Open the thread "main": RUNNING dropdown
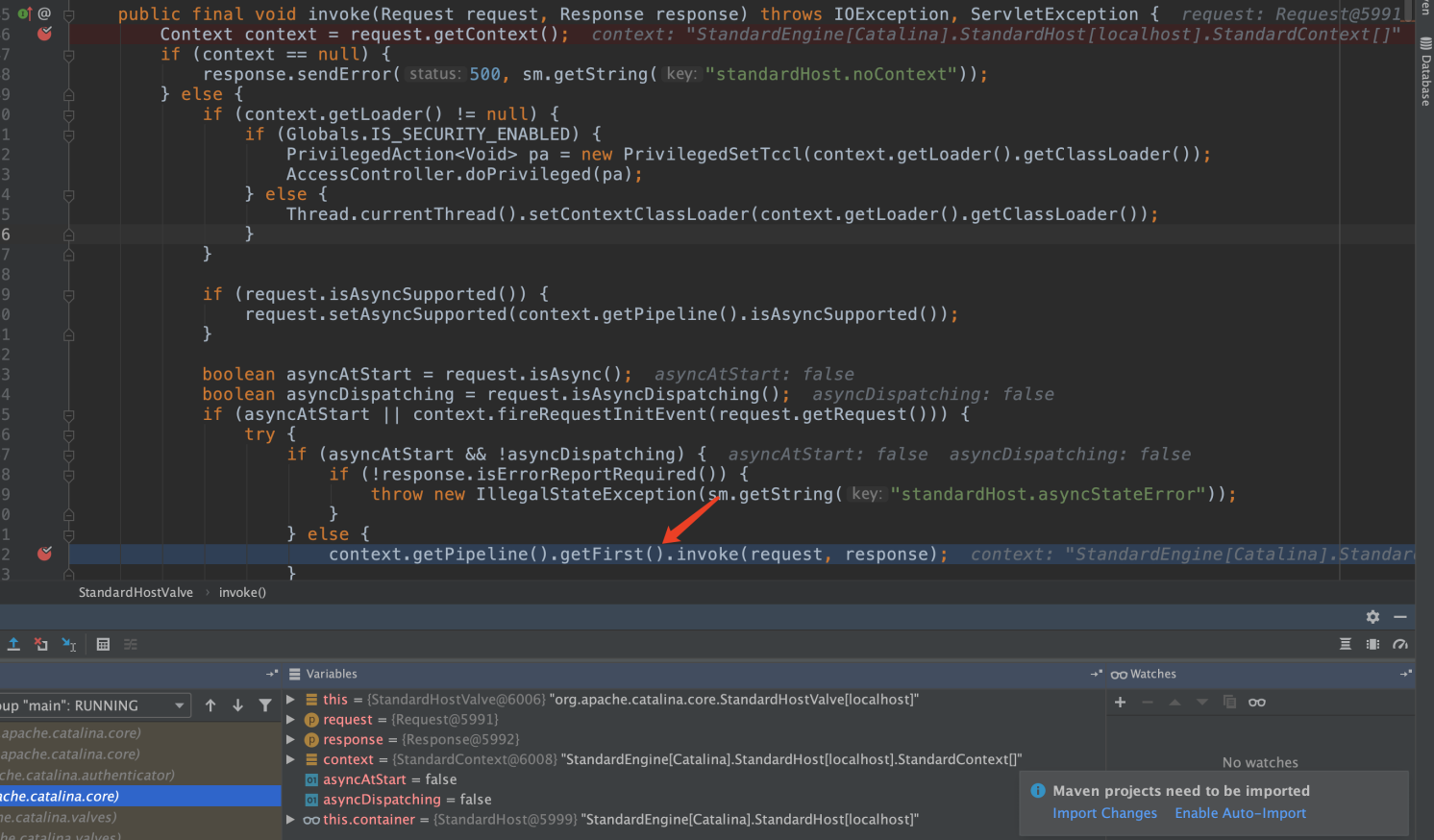1434x840 pixels. pyautogui.click(x=179, y=705)
